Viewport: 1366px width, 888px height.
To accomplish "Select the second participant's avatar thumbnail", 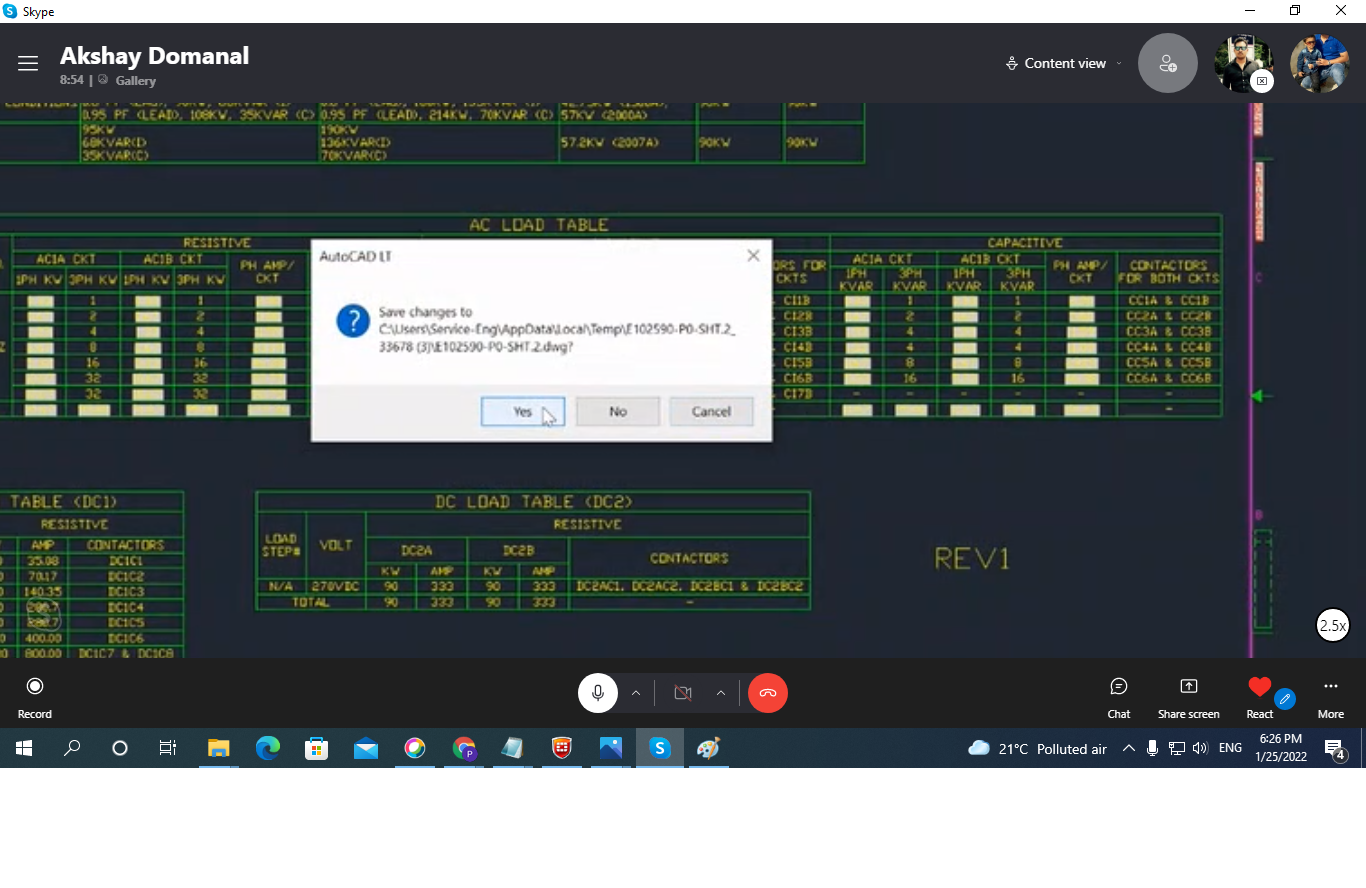I will pyautogui.click(x=1319, y=64).
